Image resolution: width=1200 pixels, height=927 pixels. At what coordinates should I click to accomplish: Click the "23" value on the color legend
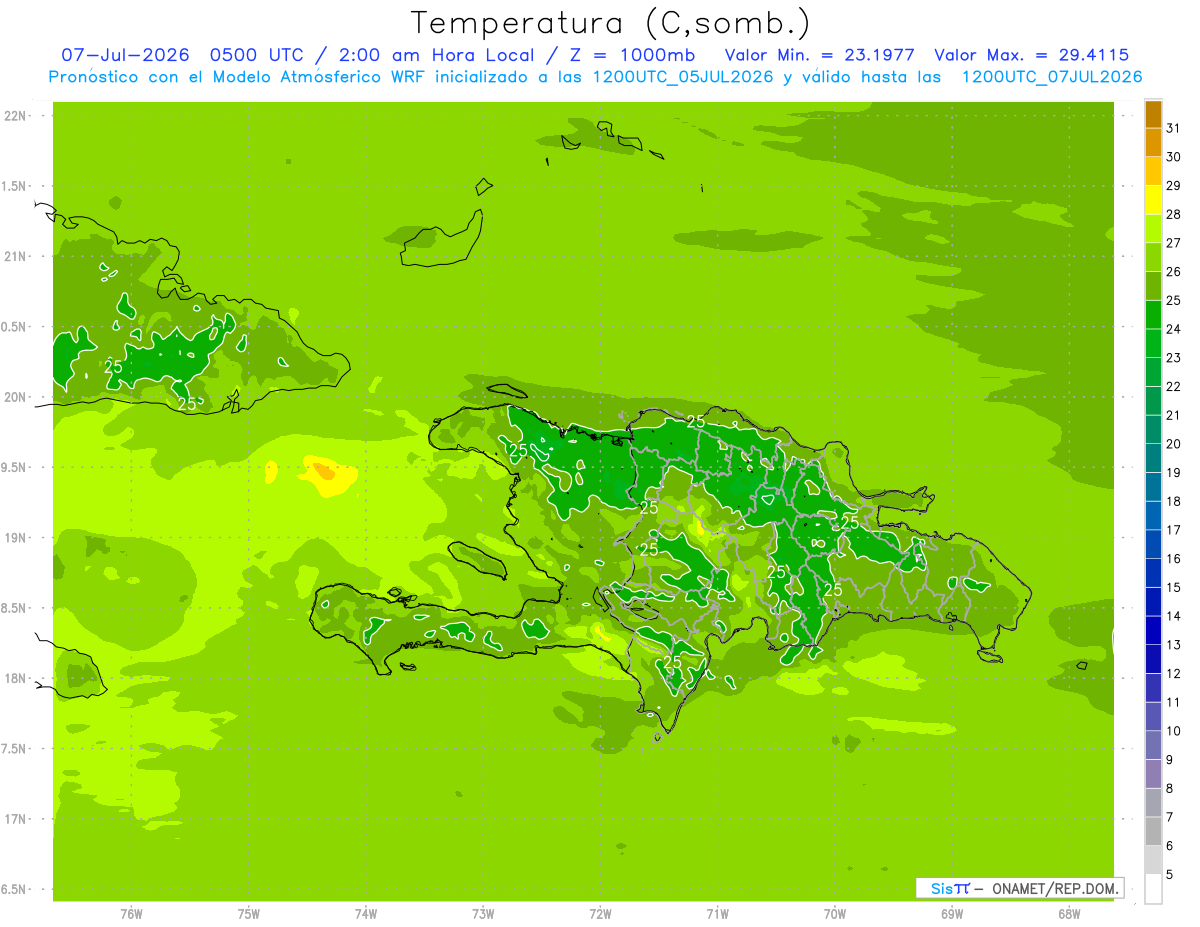(1173, 357)
